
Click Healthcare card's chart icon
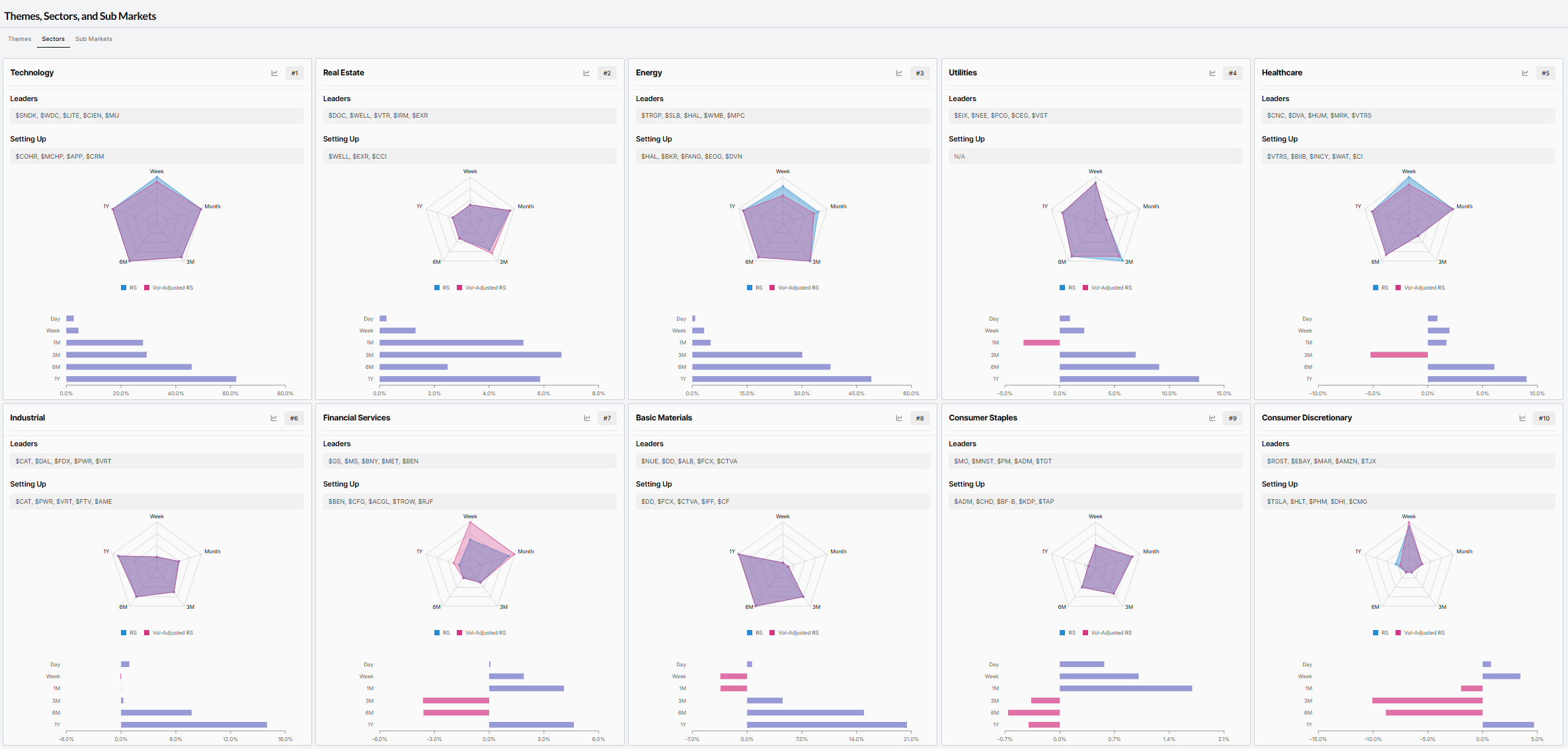1525,73
